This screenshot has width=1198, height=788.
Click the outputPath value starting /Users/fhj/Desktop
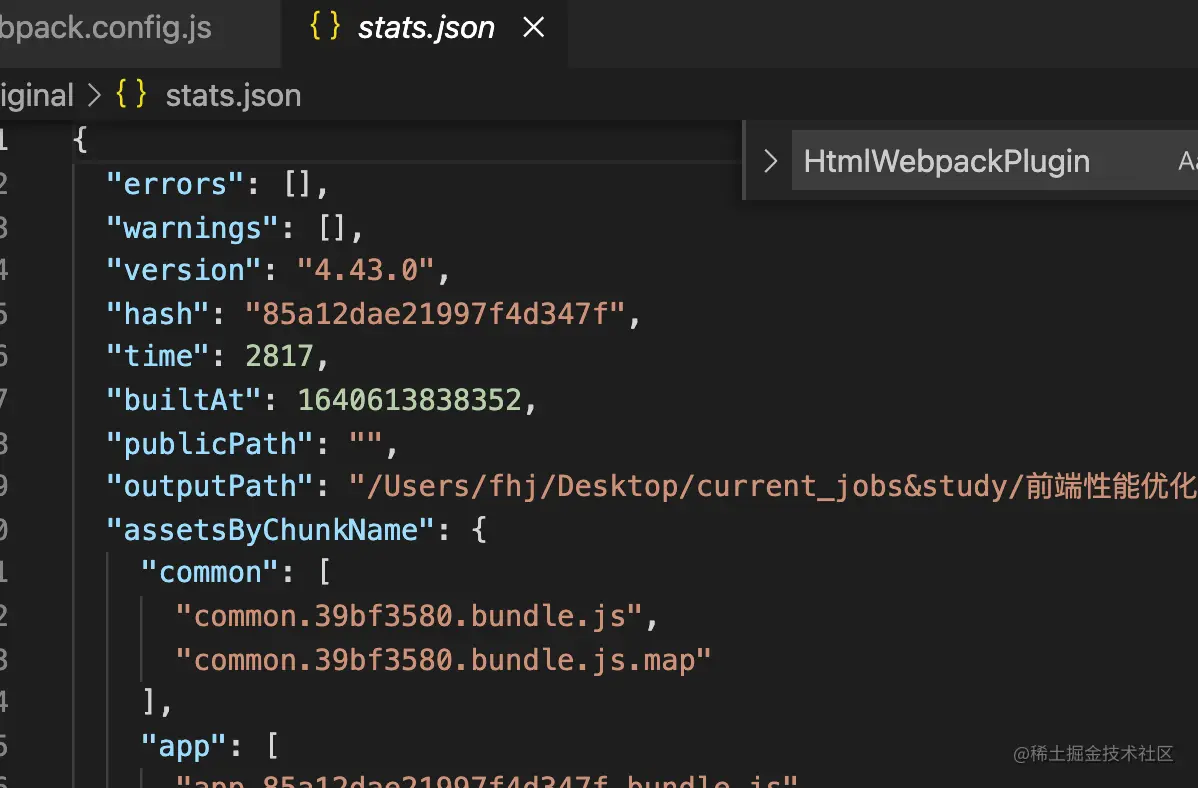coord(772,486)
